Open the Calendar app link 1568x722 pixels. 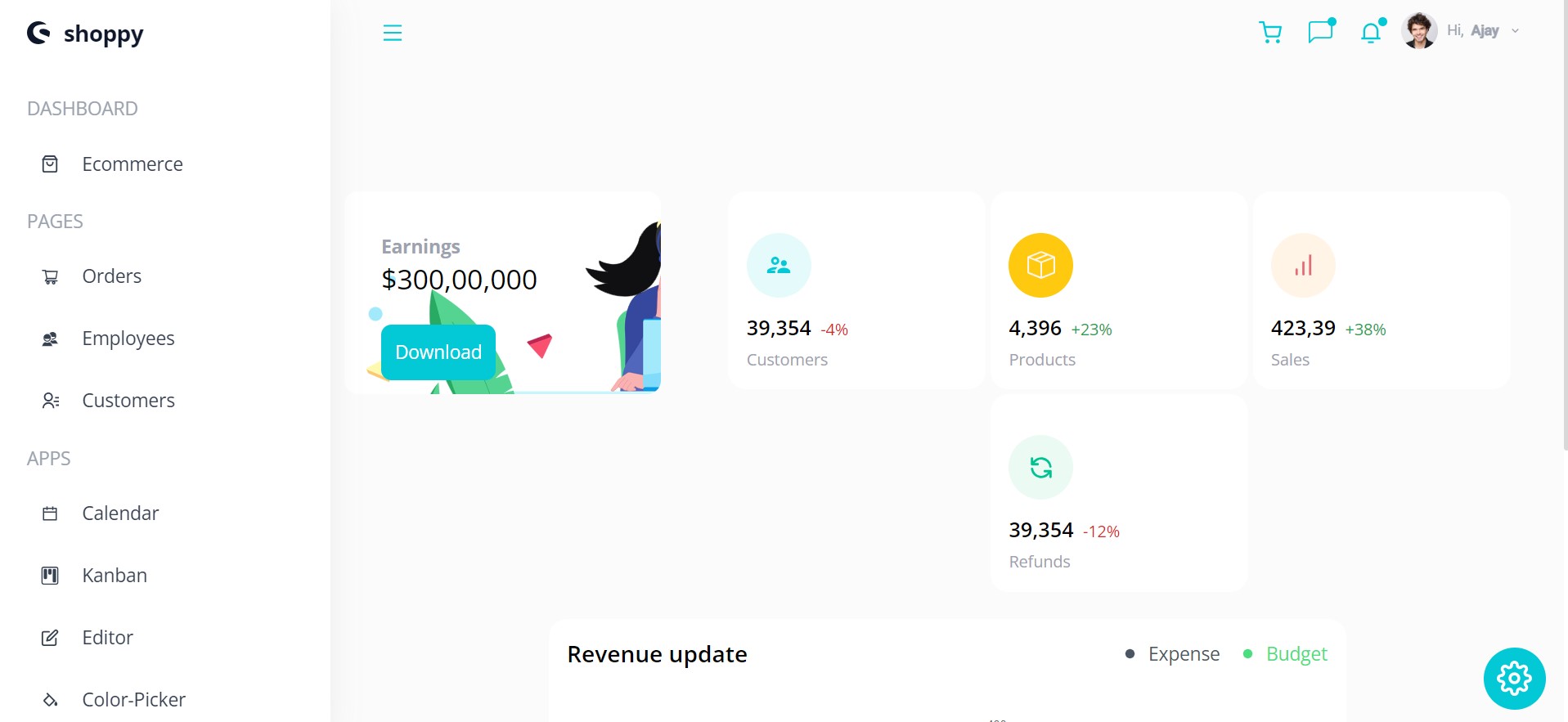click(x=120, y=513)
